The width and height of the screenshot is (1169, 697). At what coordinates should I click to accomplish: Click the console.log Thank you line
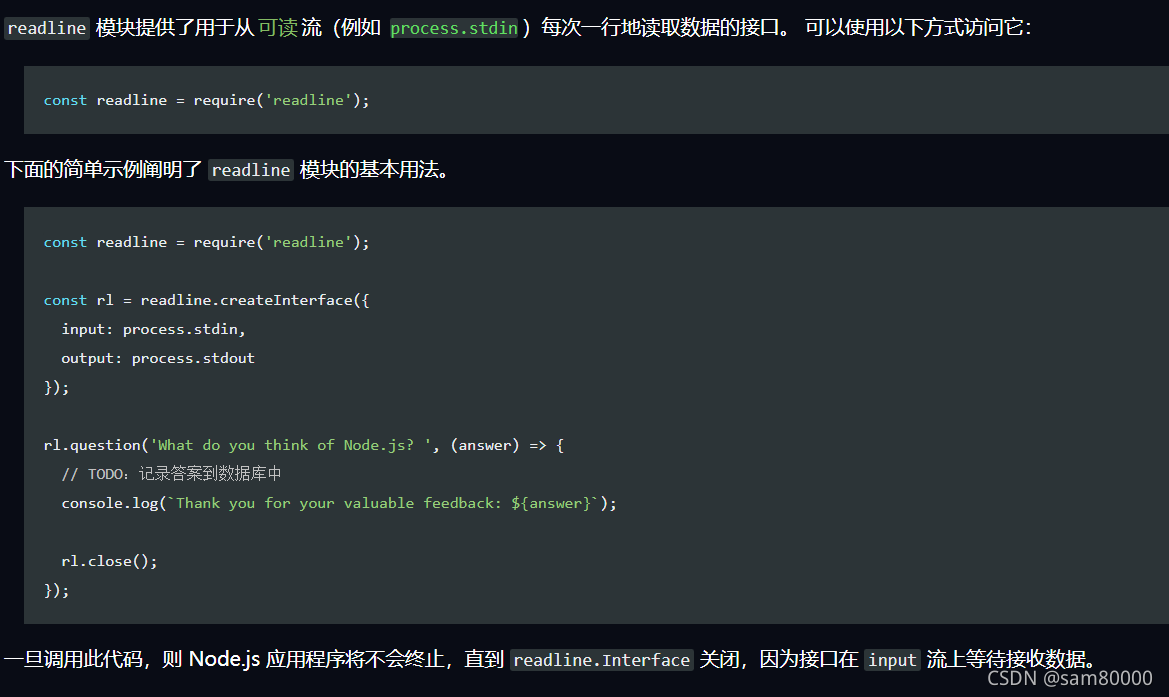click(339, 504)
